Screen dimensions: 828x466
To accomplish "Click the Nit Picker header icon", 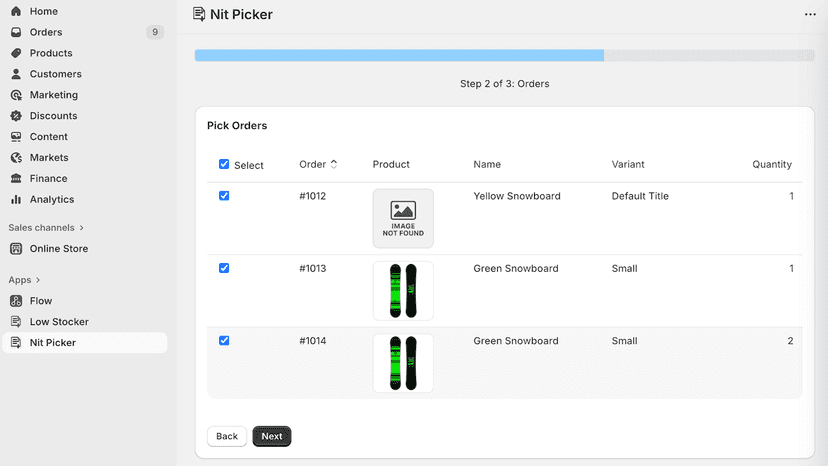I will point(199,14).
